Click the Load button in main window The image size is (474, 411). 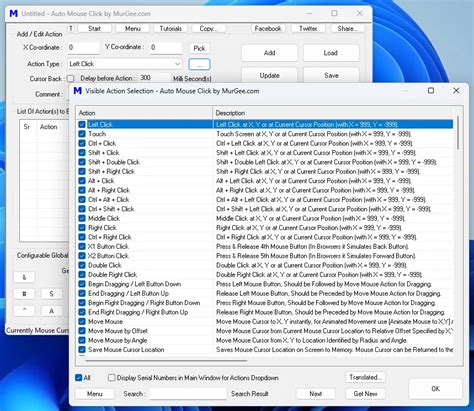tap(331, 53)
